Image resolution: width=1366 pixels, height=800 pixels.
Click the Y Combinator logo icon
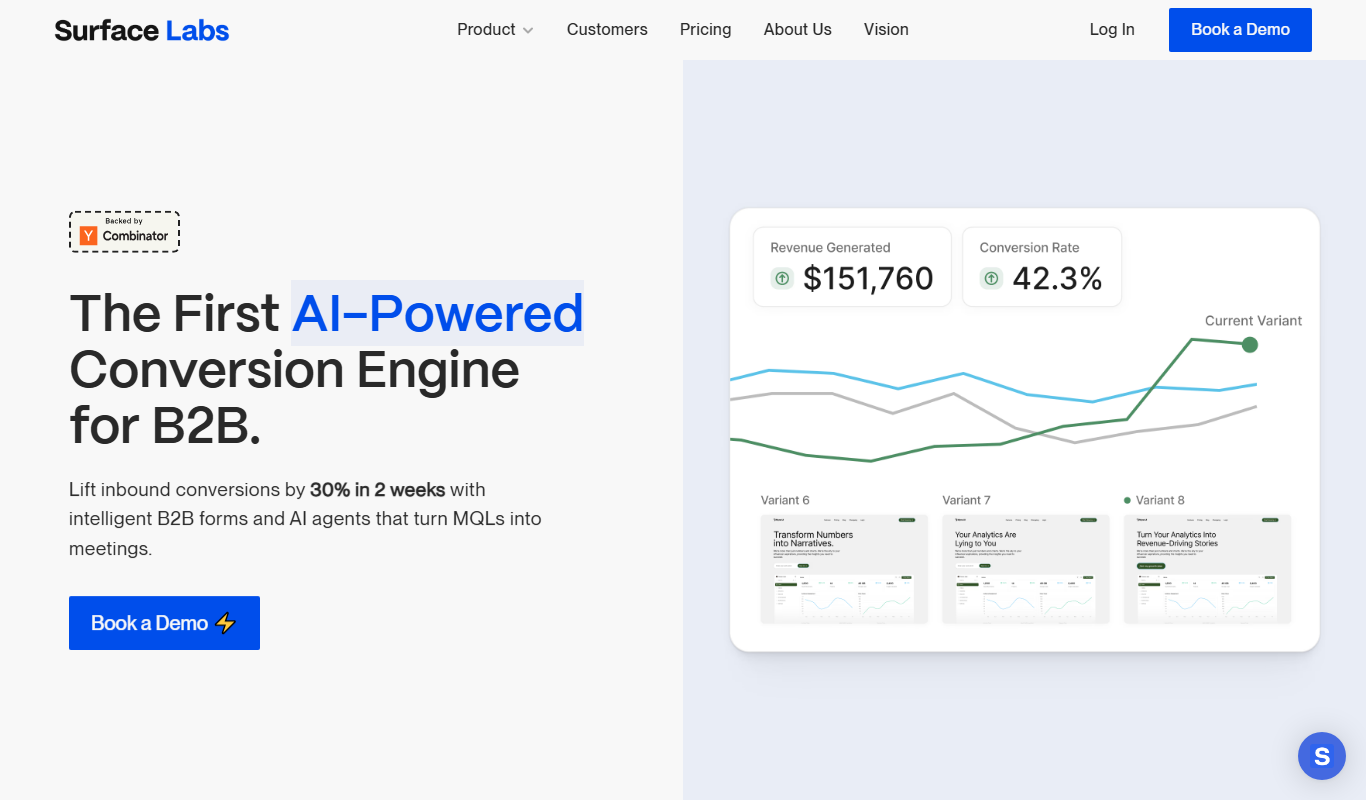tap(88, 236)
